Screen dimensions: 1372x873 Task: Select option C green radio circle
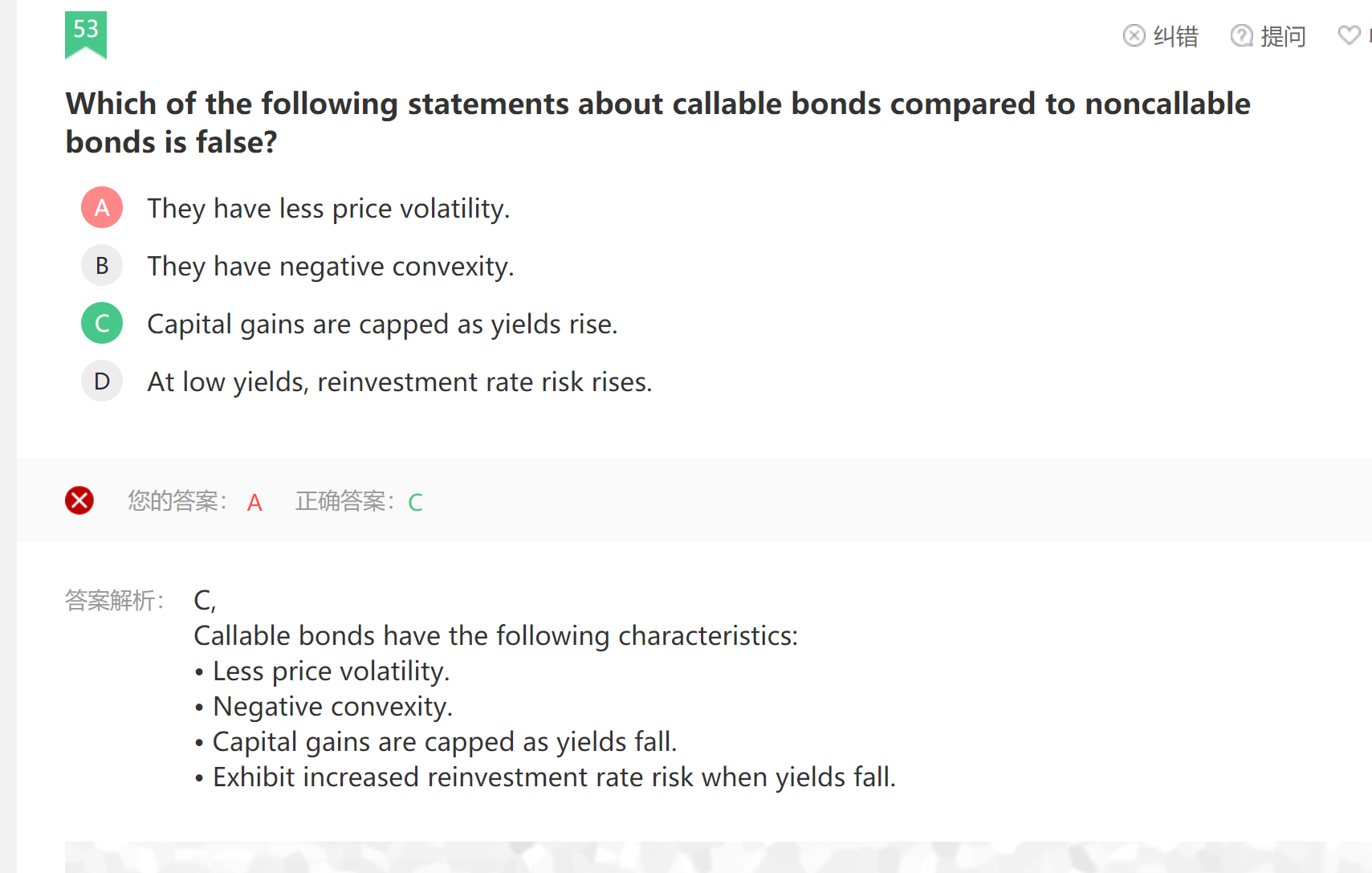pyautogui.click(x=102, y=324)
